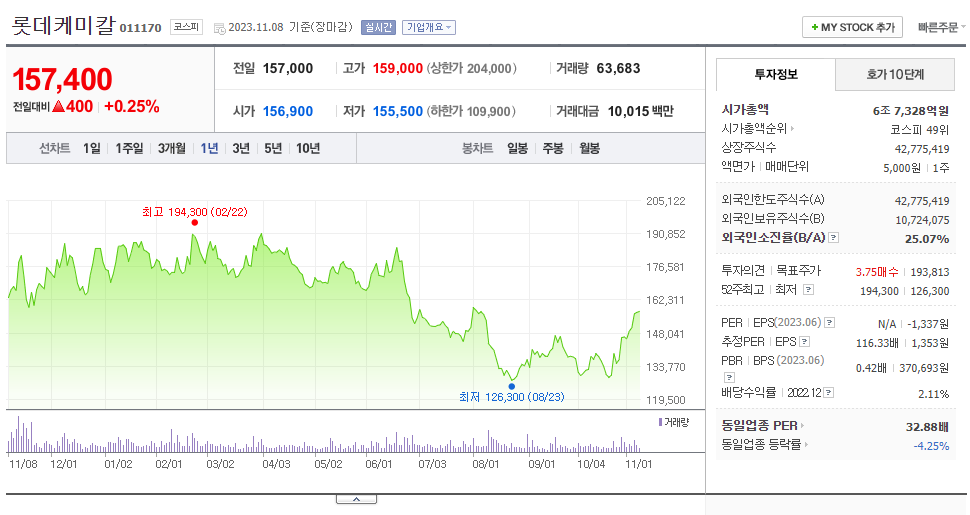970x515 pixels.
Task: Click the arrow icon beside 시가총액순위
Action: [x=792, y=129]
